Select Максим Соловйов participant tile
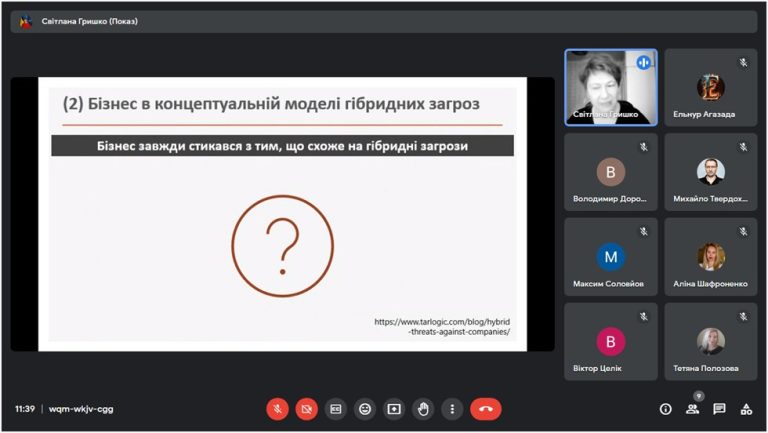 tap(611, 257)
